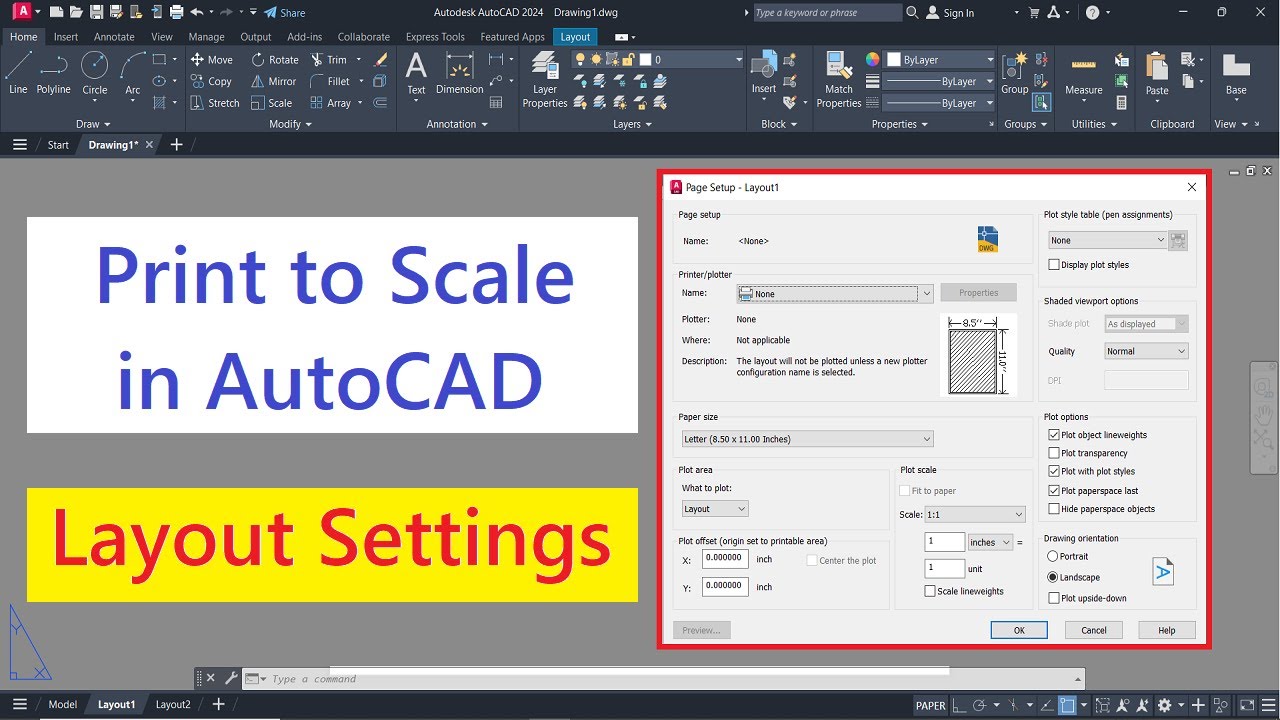Open the Annotate ribbon tab
Screen dimensions: 1280x720
[x=114, y=37]
